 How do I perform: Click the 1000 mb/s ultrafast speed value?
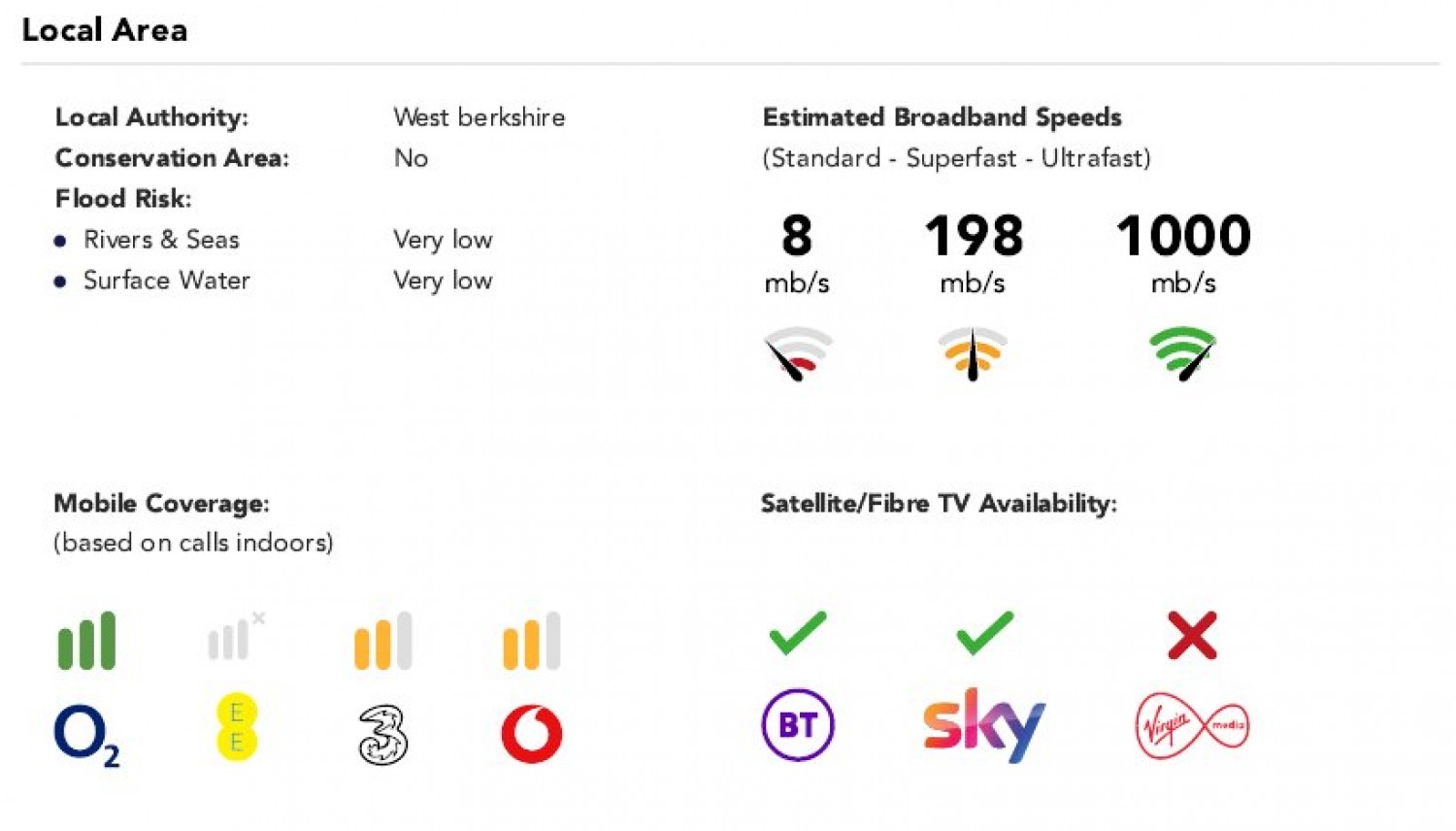1183,236
